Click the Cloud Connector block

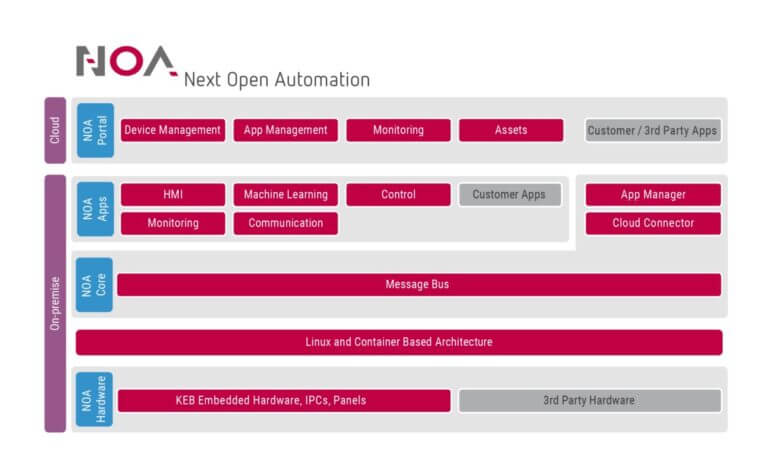tap(652, 223)
